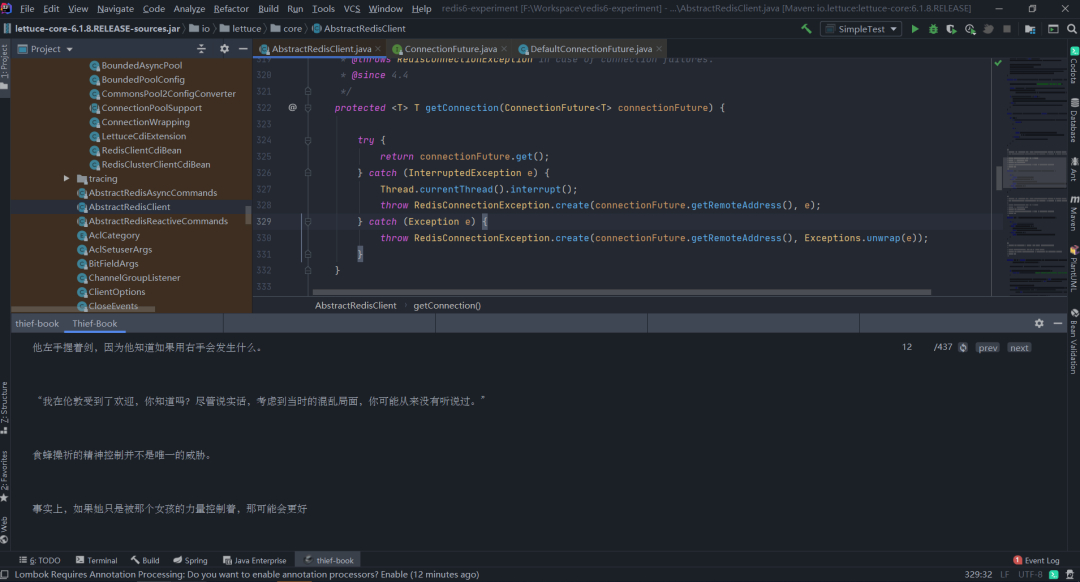This screenshot has width=1080, height=582.
Task: Build project with the hammer icon
Action: [x=806, y=29]
